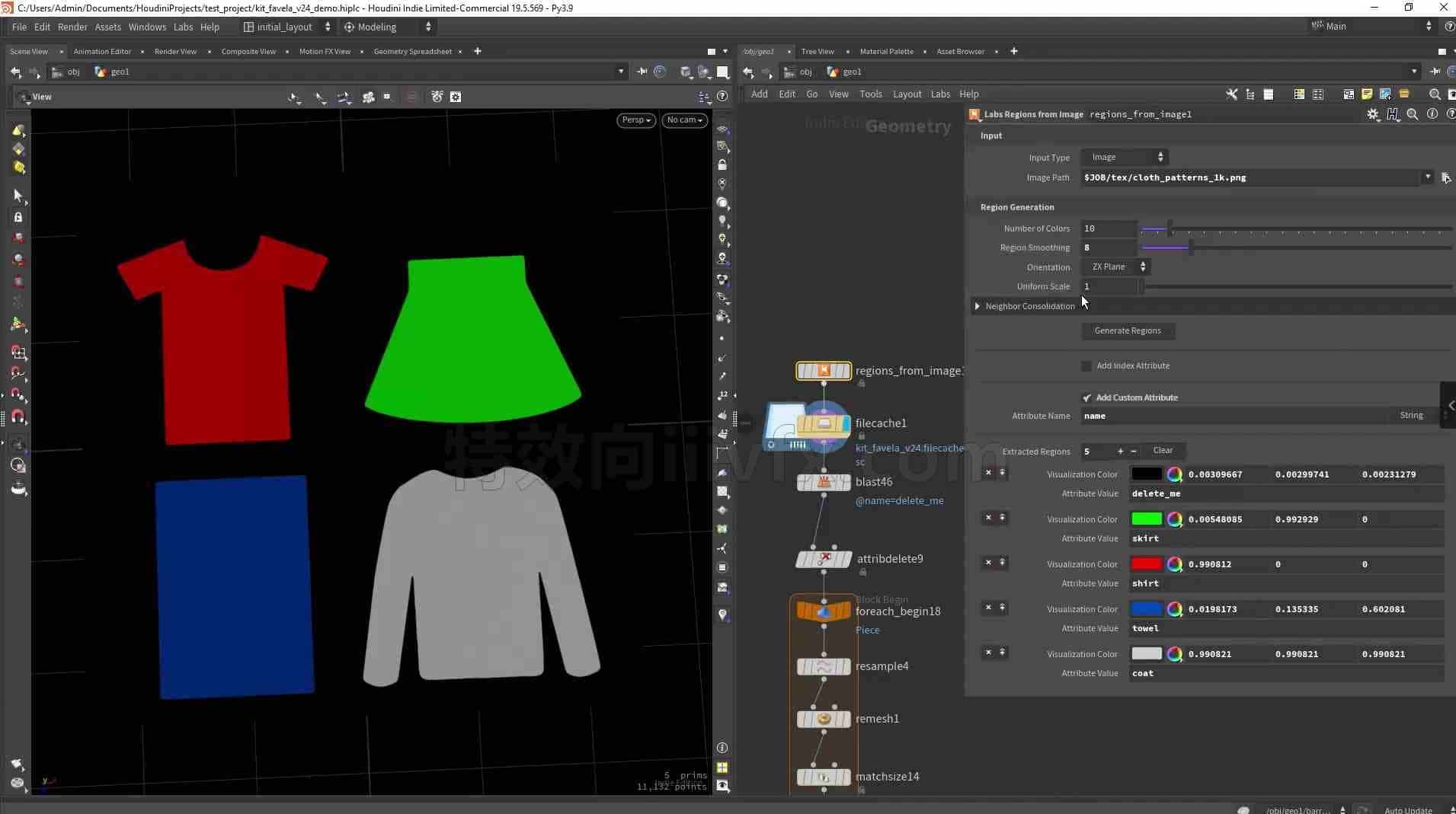Disable the Add Custom Attribute checkbox
This screenshot has height=814, width=1456.
(1086, 397)
